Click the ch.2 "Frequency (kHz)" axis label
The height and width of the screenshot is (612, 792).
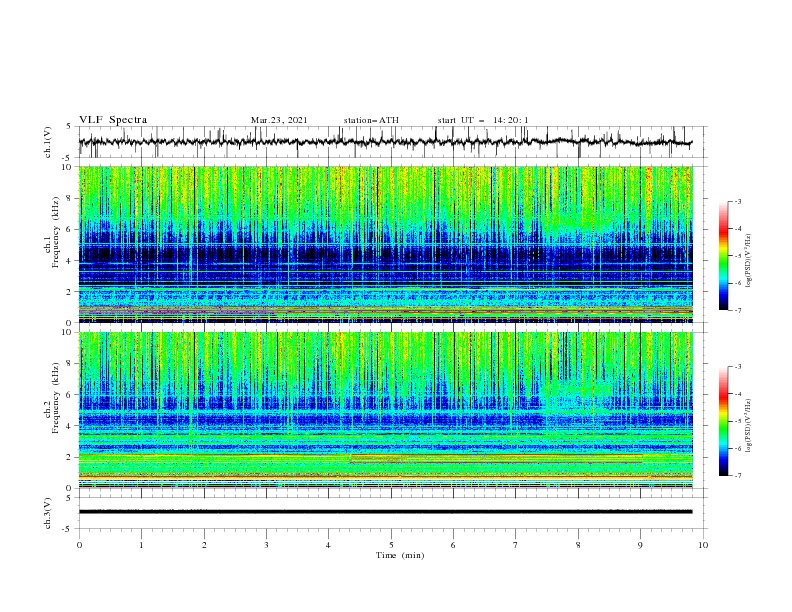click(56, 398)
